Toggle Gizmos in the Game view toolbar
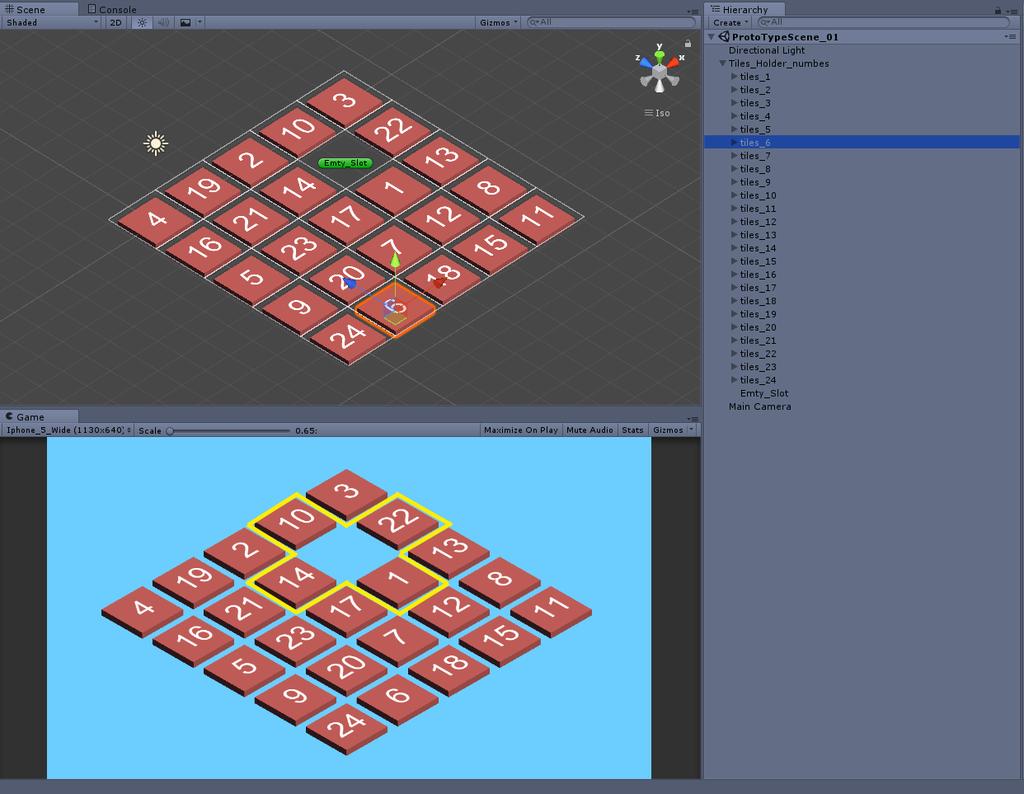Viewport: 1024px width, 794px height. (x=668, y=430)
